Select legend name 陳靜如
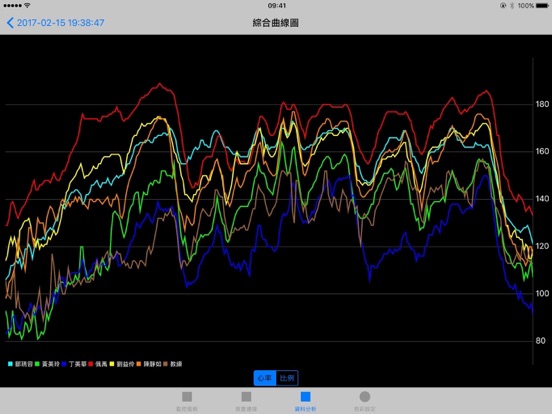This screenshot has width=552, height=414. click(x=152, y=364)
